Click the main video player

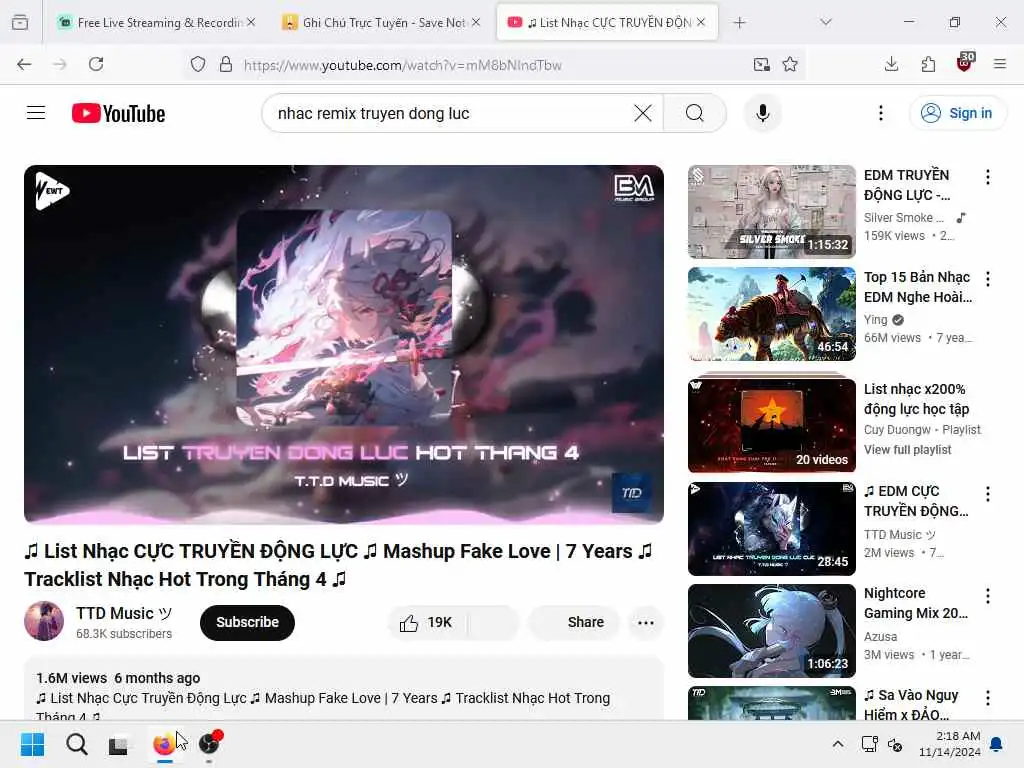tap(344, 344)
